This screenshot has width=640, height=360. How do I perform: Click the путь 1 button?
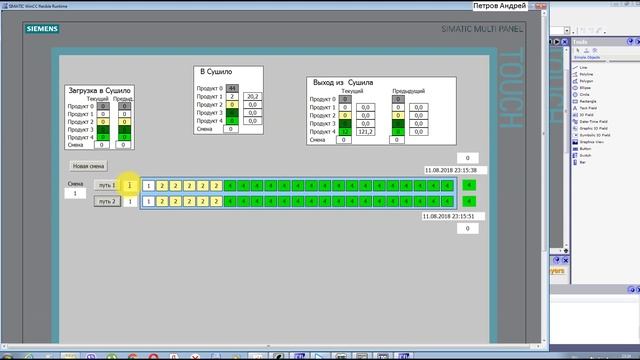107,185
